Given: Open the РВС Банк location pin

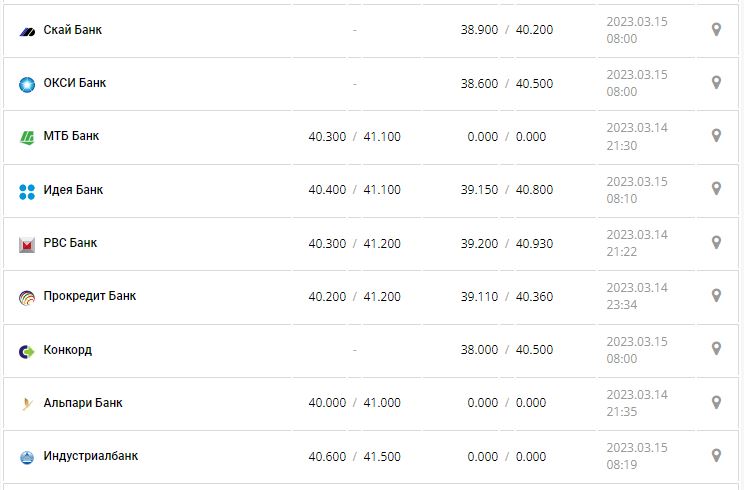Looking at the screenshot, I should (716, 242).
